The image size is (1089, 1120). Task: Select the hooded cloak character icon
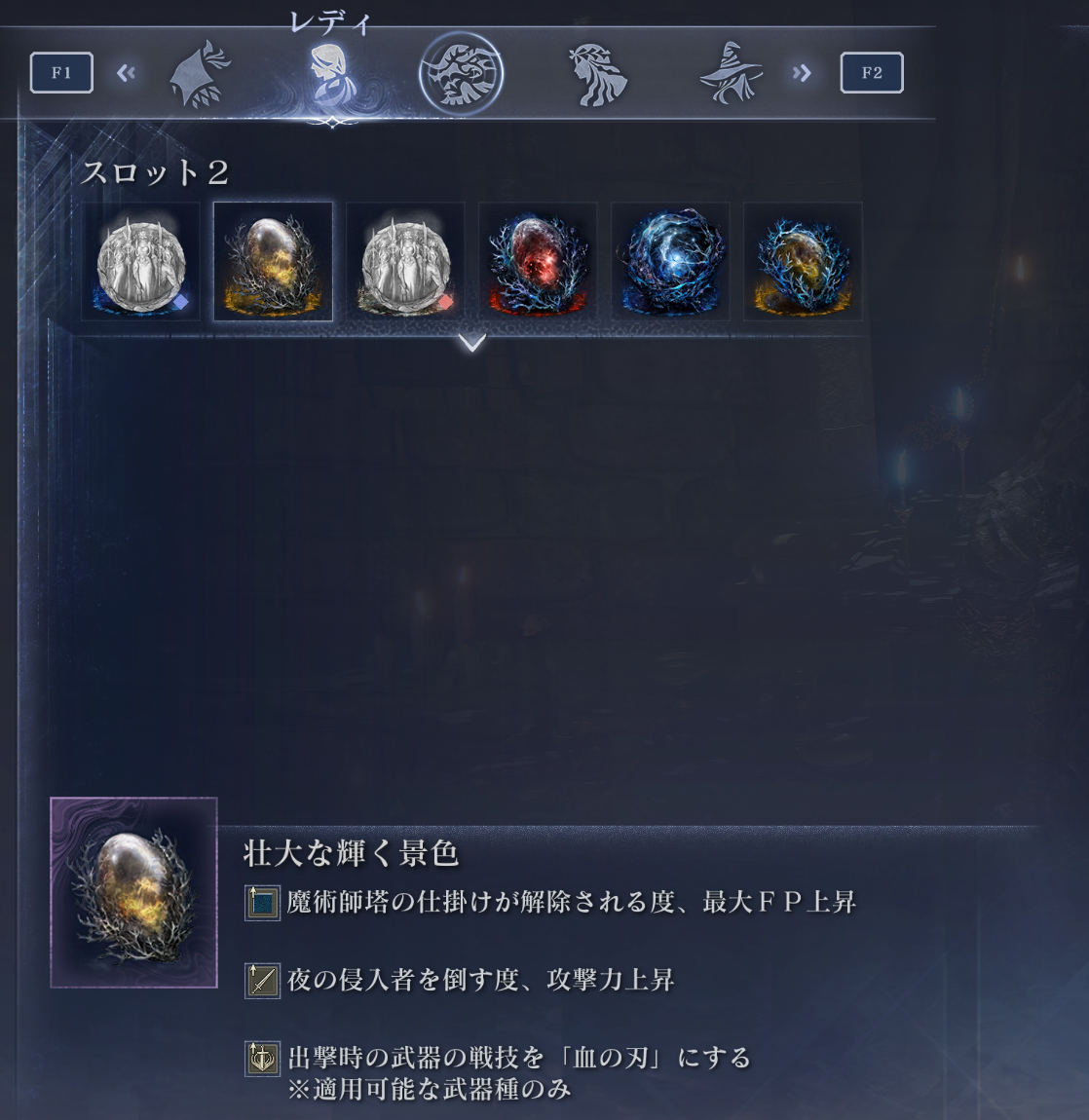[x=200, y=74]
